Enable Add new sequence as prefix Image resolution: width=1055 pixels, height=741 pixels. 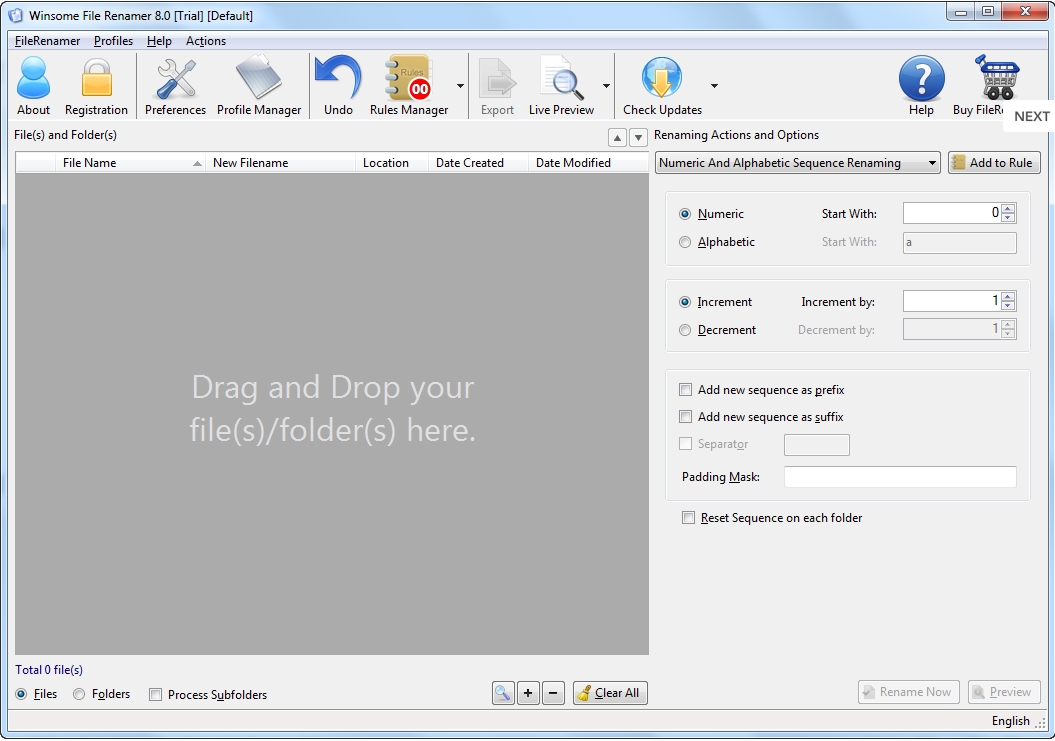point(686,390)
